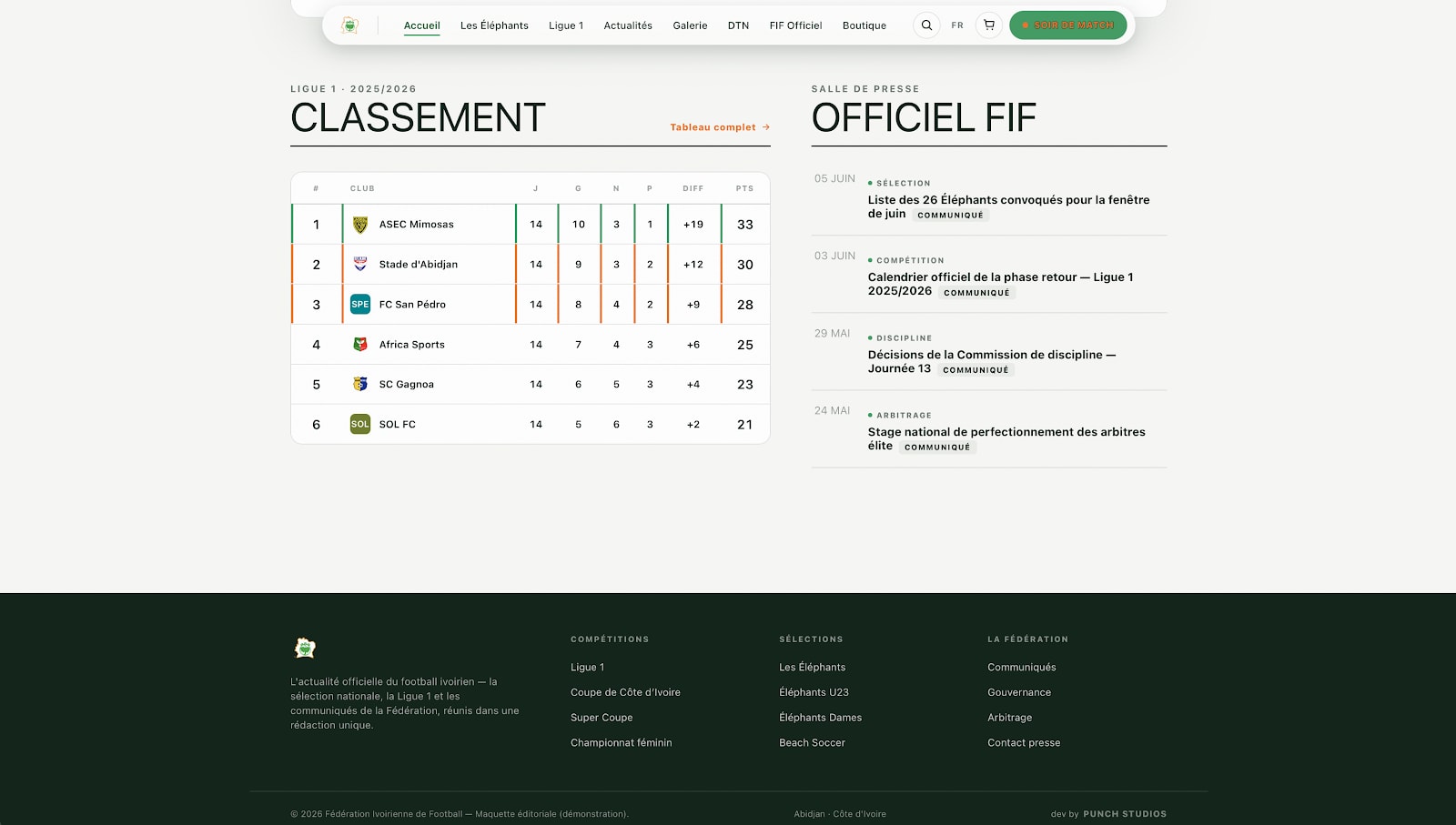
Task: Open the Les Éléphants menu item
Action: 494,25
